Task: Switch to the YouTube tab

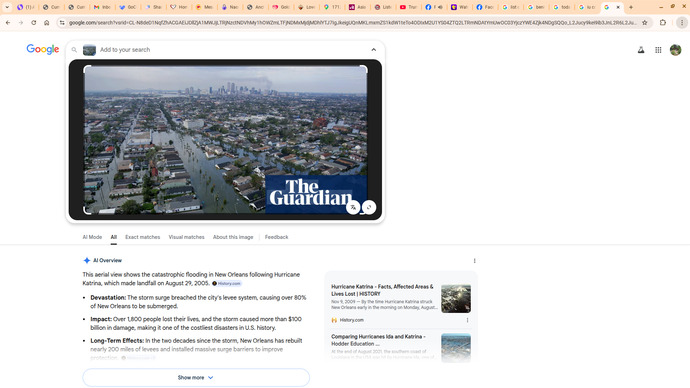Action: pyautogui.click(x=408, y=7)
